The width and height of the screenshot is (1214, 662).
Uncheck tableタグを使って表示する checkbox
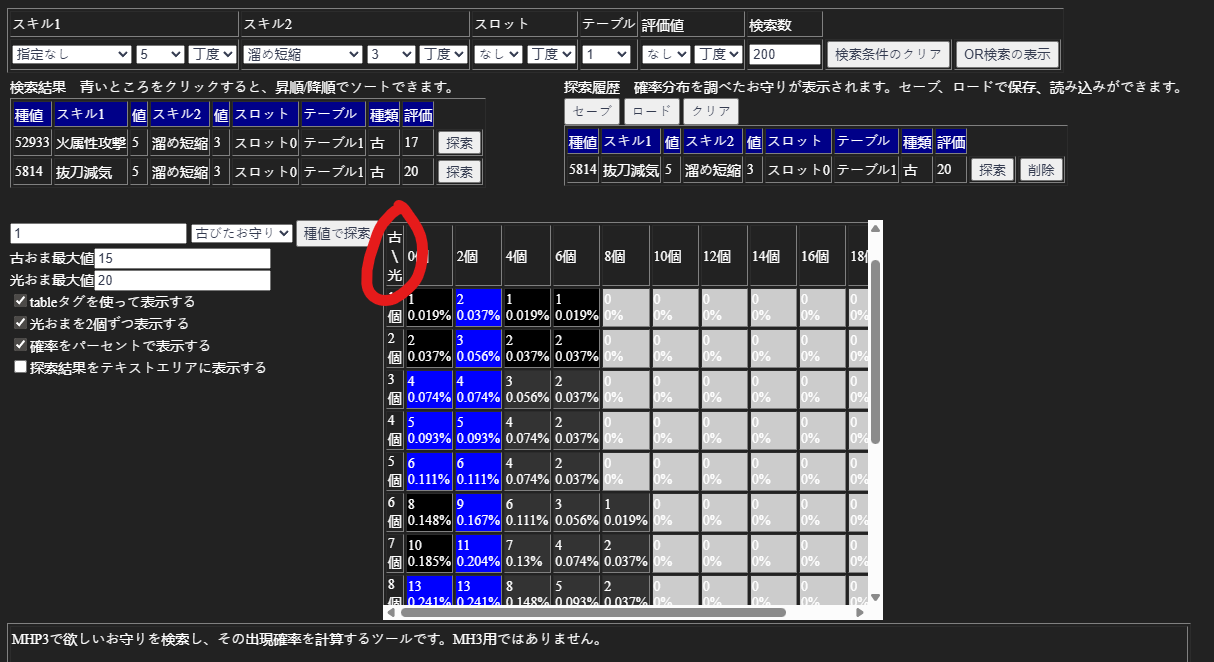click(21, 301)
